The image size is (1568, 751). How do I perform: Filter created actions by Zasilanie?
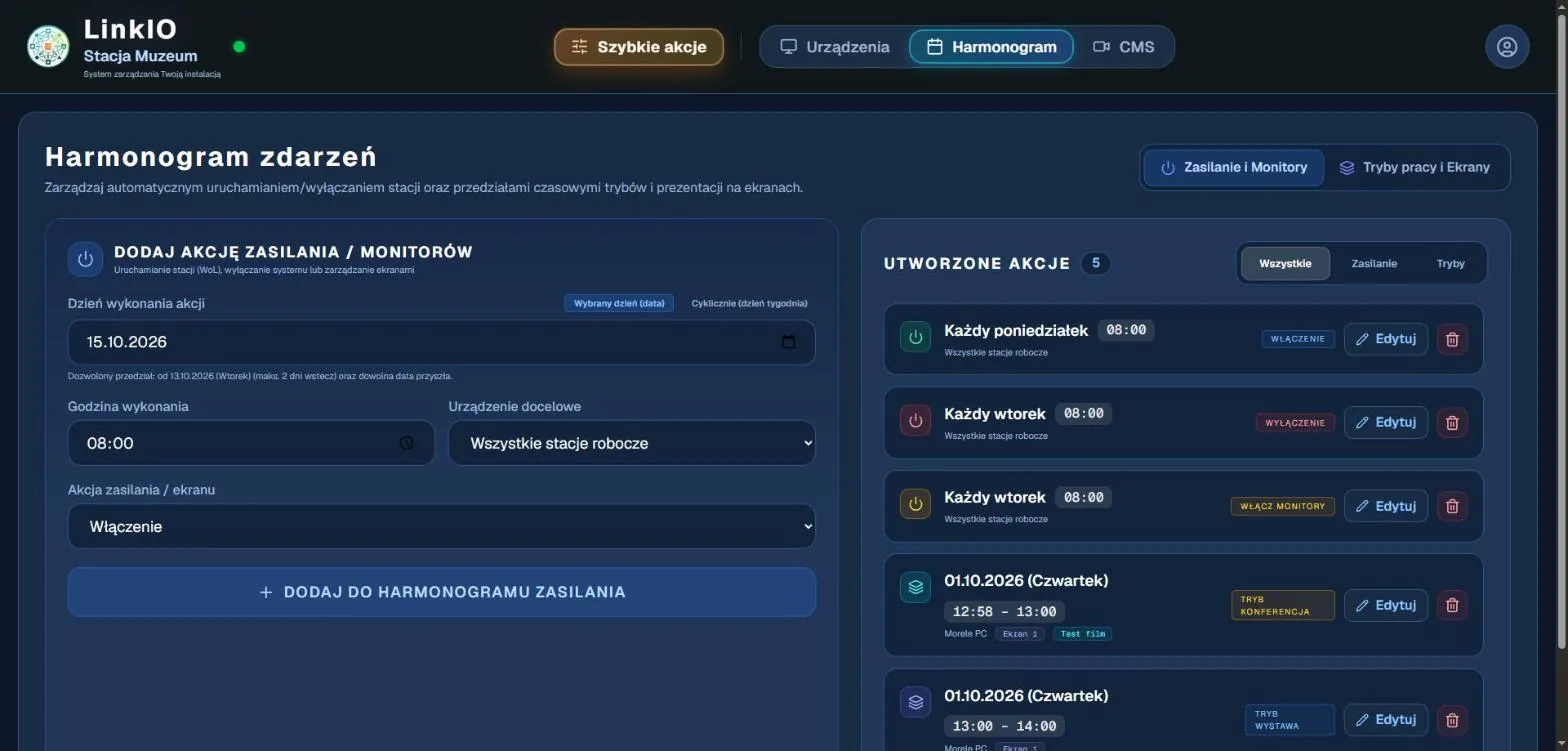pyautogui.click(x=1374, y=264)
